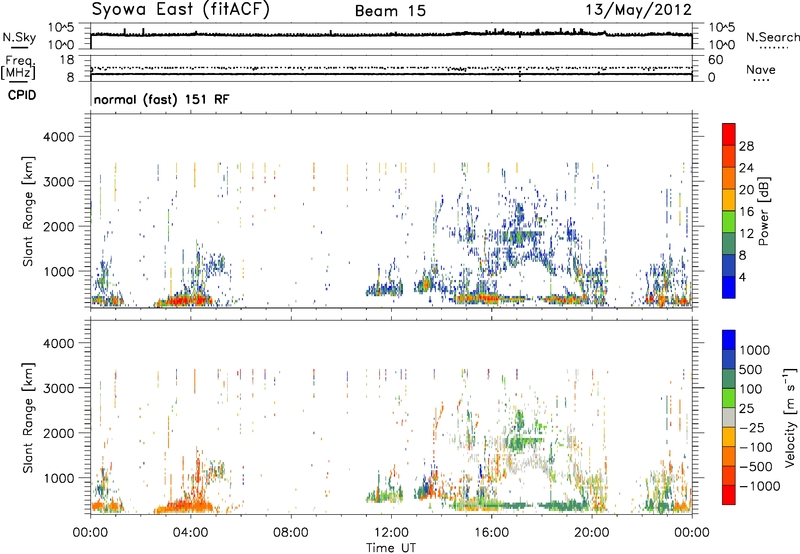Click the 20:00 time axis label

click(592, 533)
